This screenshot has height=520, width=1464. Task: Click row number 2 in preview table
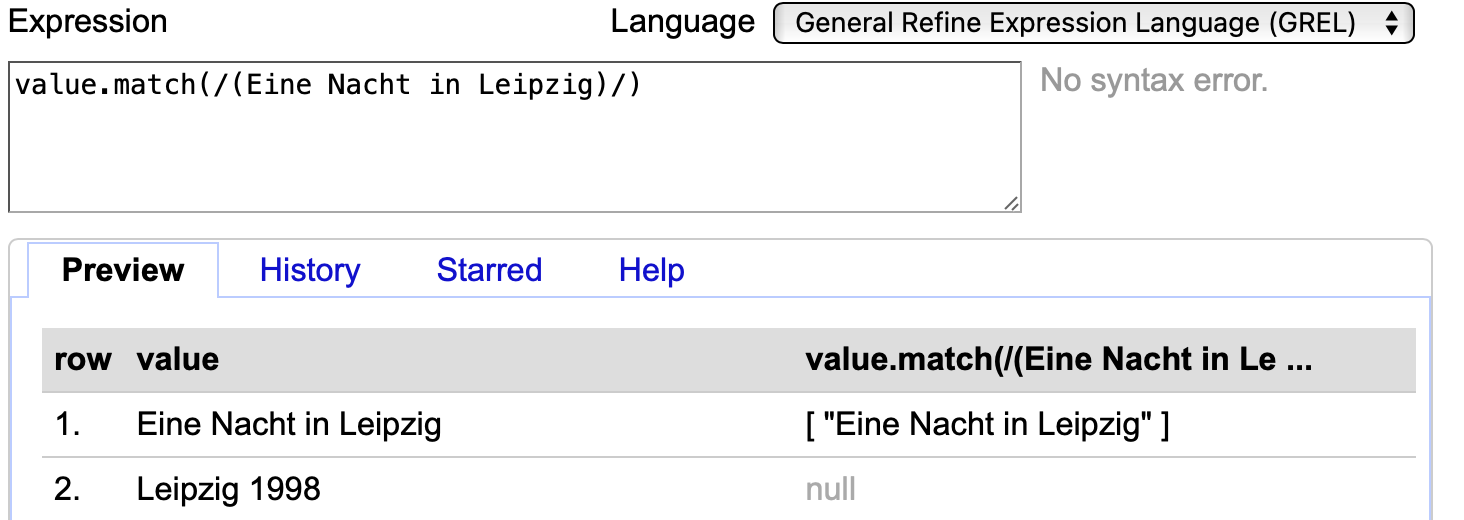(x=68, y=489)
